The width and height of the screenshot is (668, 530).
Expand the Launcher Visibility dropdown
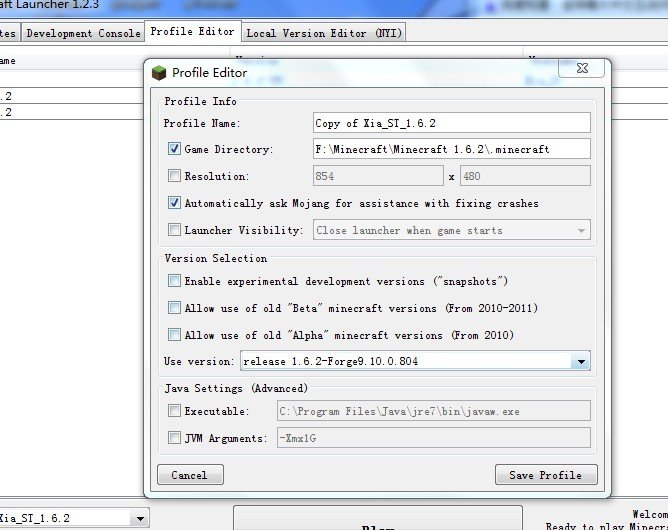point(580,230)
